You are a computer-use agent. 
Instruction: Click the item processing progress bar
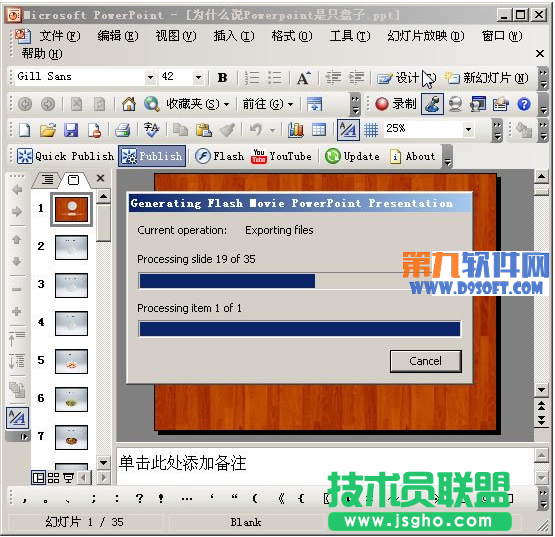click(299, 329)
